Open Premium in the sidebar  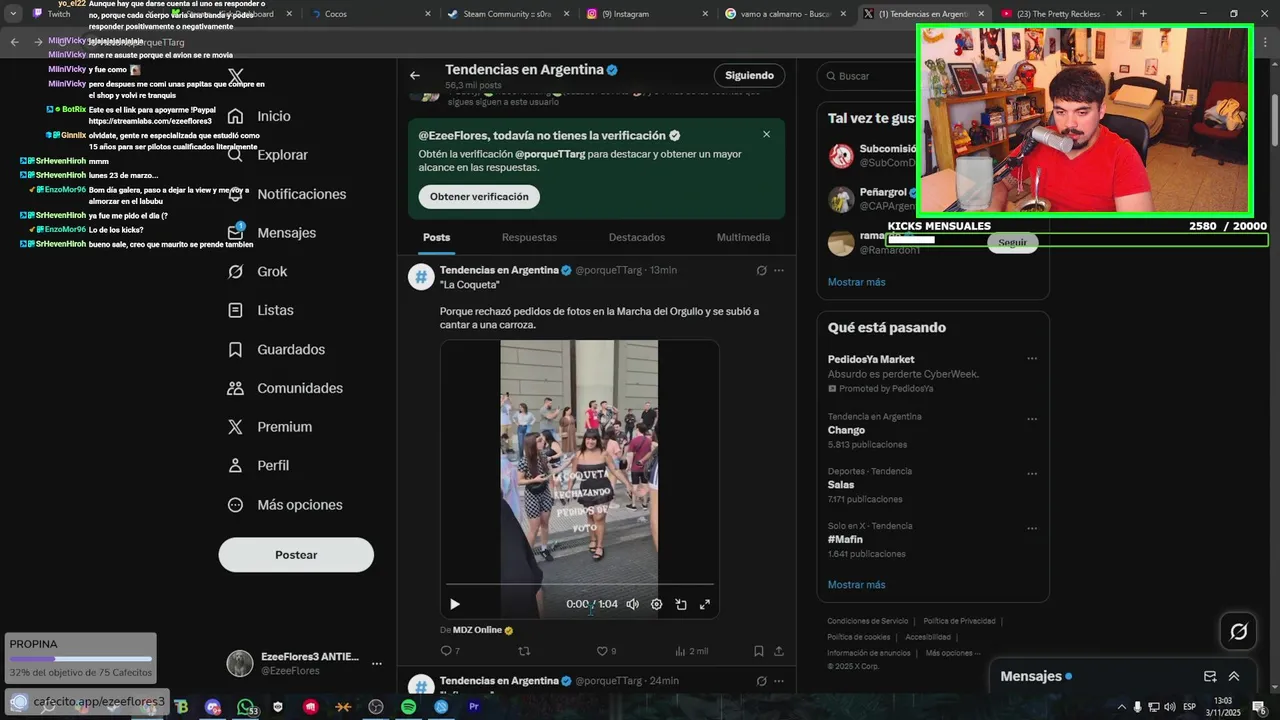pyautogui.click(x=269, y=427)
